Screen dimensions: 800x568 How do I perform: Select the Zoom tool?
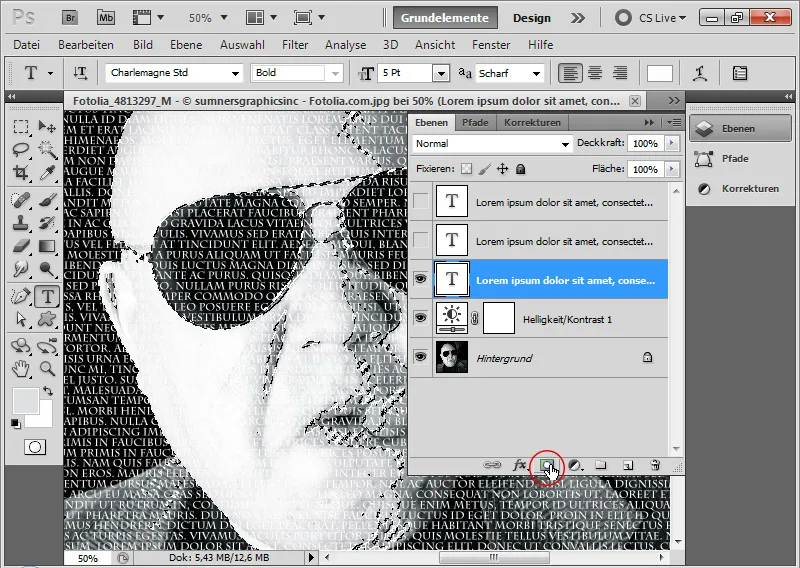[x=47, y=368]
